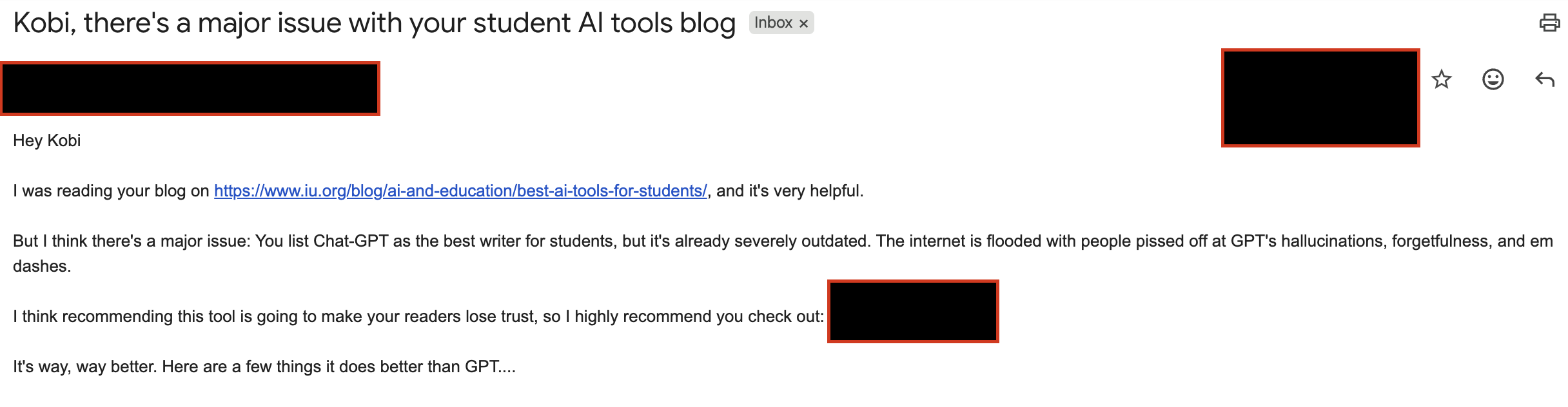The height and width of the screenshot is (407, 1568).
Task: Open the iu.org best AI tools blog link
Action: [460, 191]
